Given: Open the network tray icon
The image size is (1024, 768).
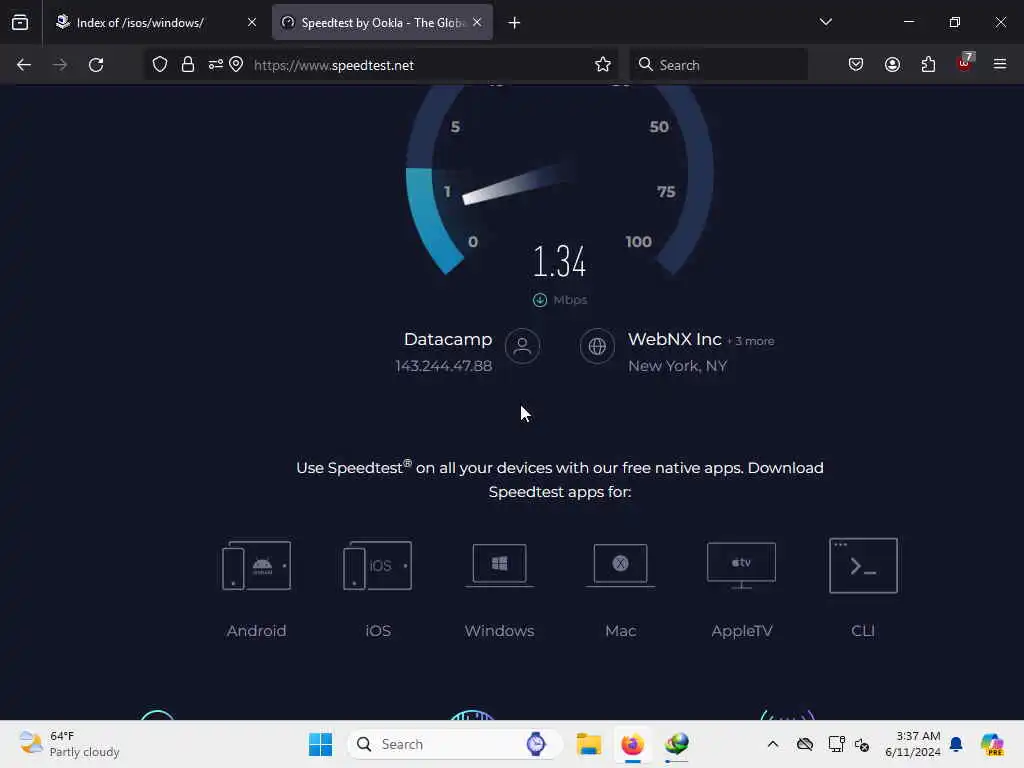Looking at the screenshot, I should pyautogui.click(x=836, y=744).
